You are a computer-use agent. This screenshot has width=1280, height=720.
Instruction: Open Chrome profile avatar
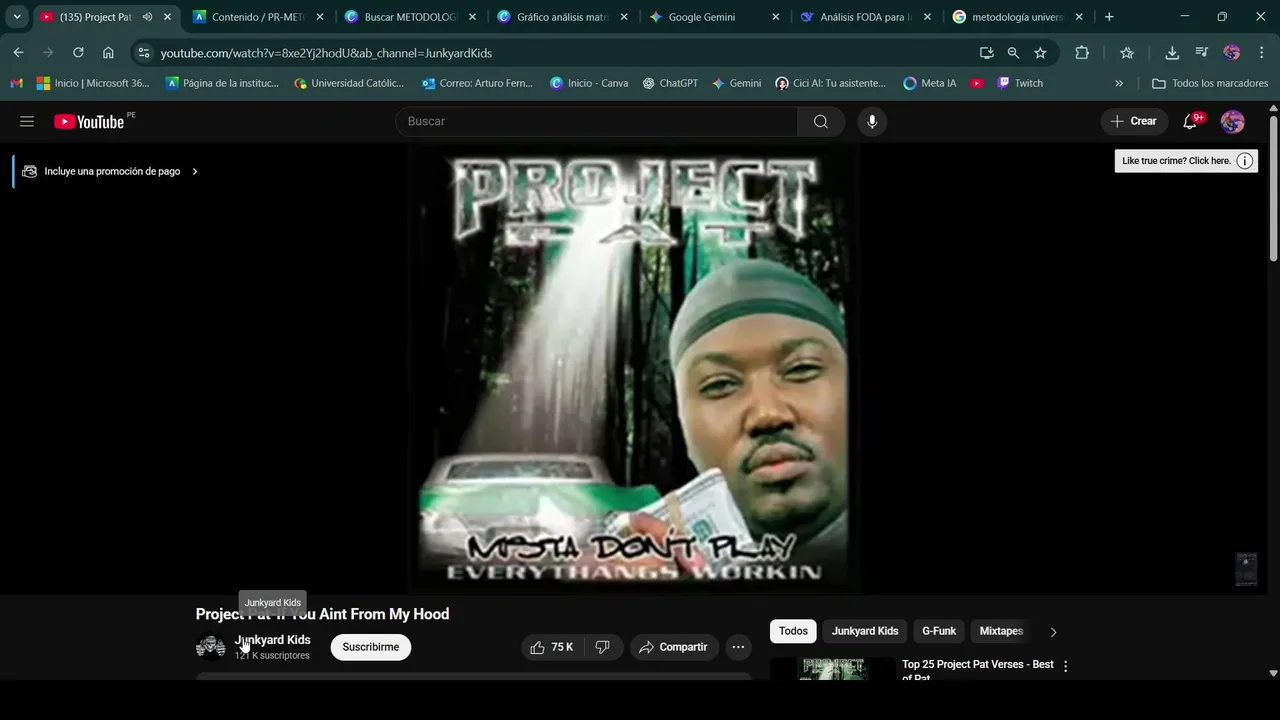(x=1231, y=53)
